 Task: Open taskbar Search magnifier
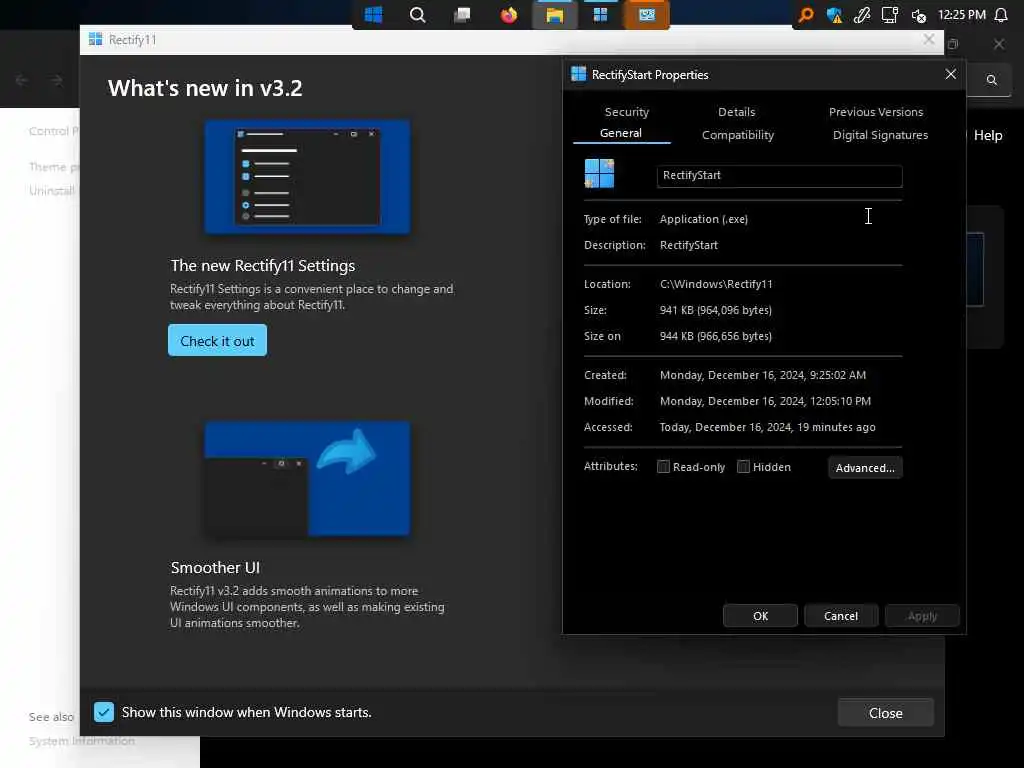pyautogui.click(x=417, y=14)
